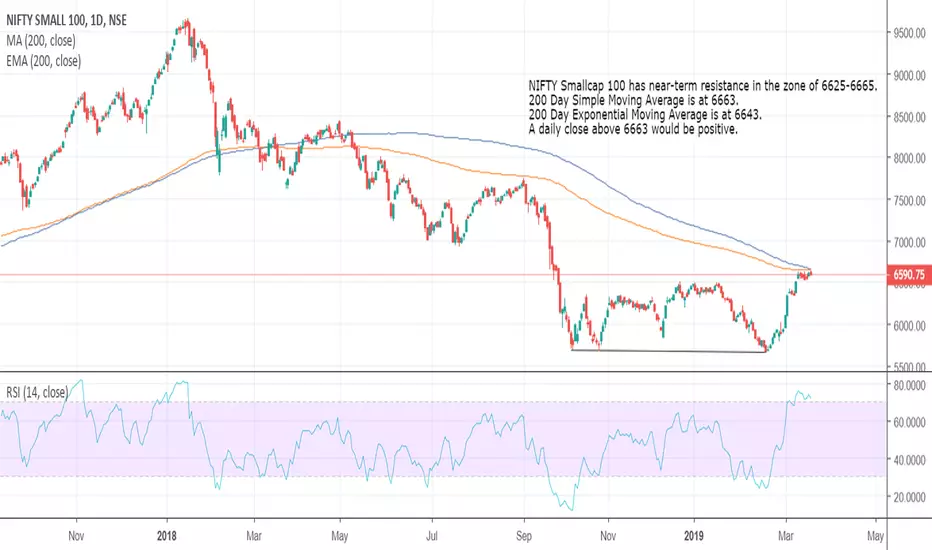This screenshot has height=550, width=932.
Task: Click the 9500.00 price axis label
Action: pos(909,33)
